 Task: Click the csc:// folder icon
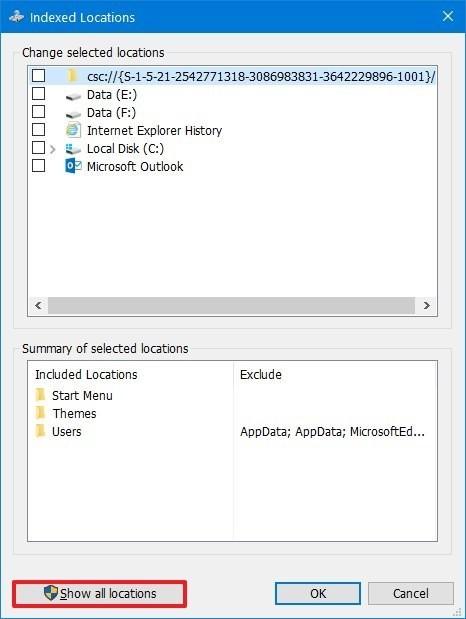[x=72, y=75]
